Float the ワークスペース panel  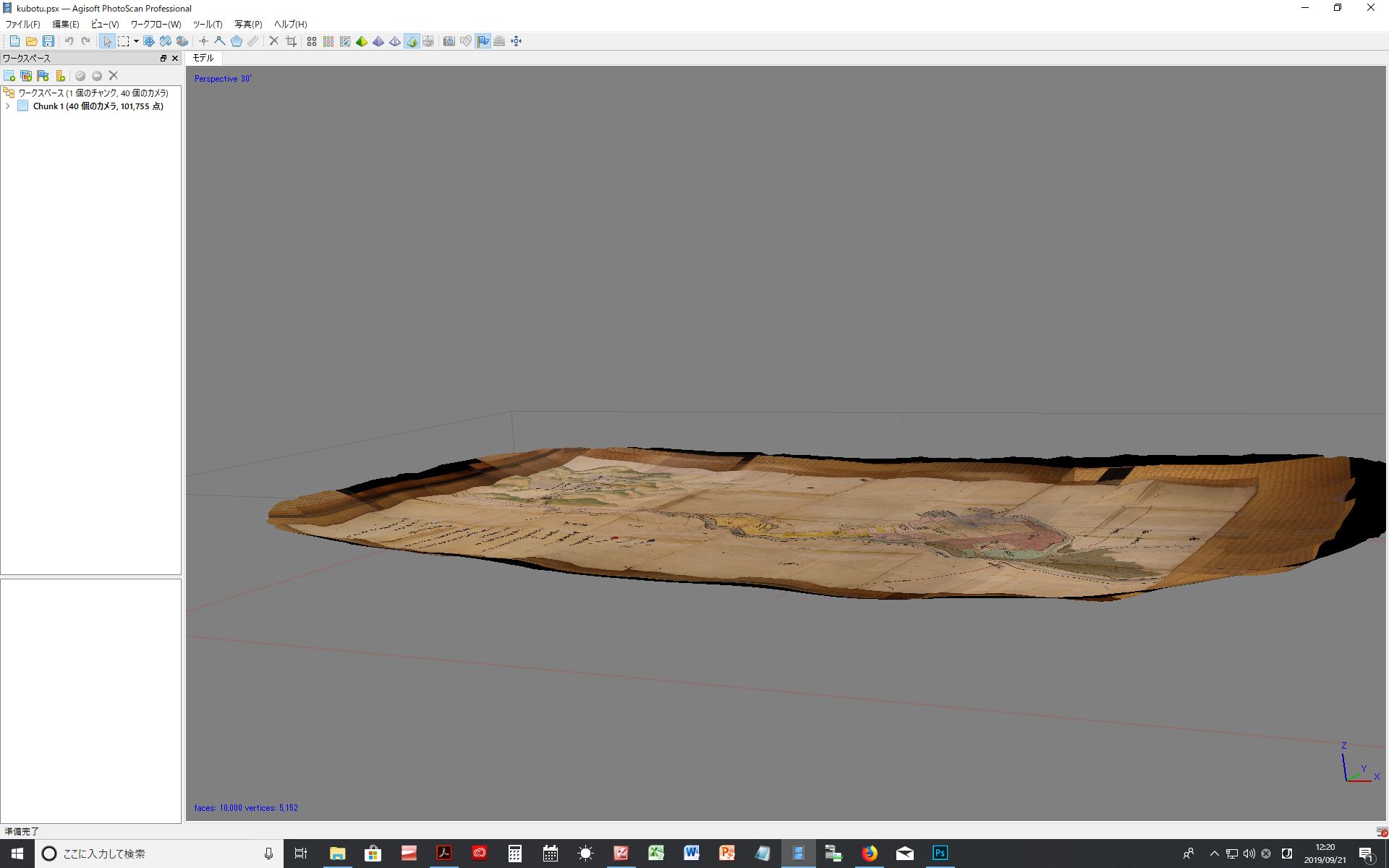click(163, 59)
